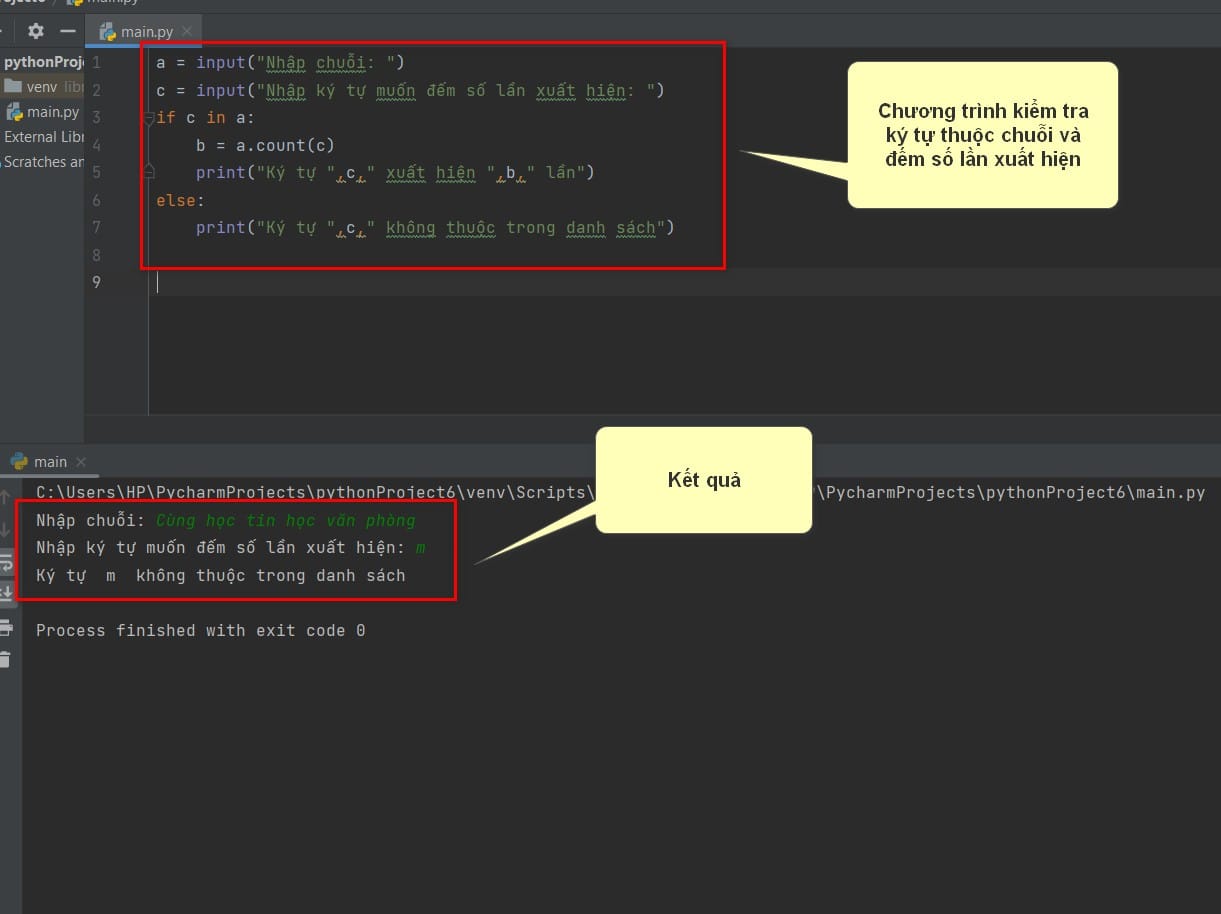Close the main run tab
1221x914 pixels.
tap(82, 462)
